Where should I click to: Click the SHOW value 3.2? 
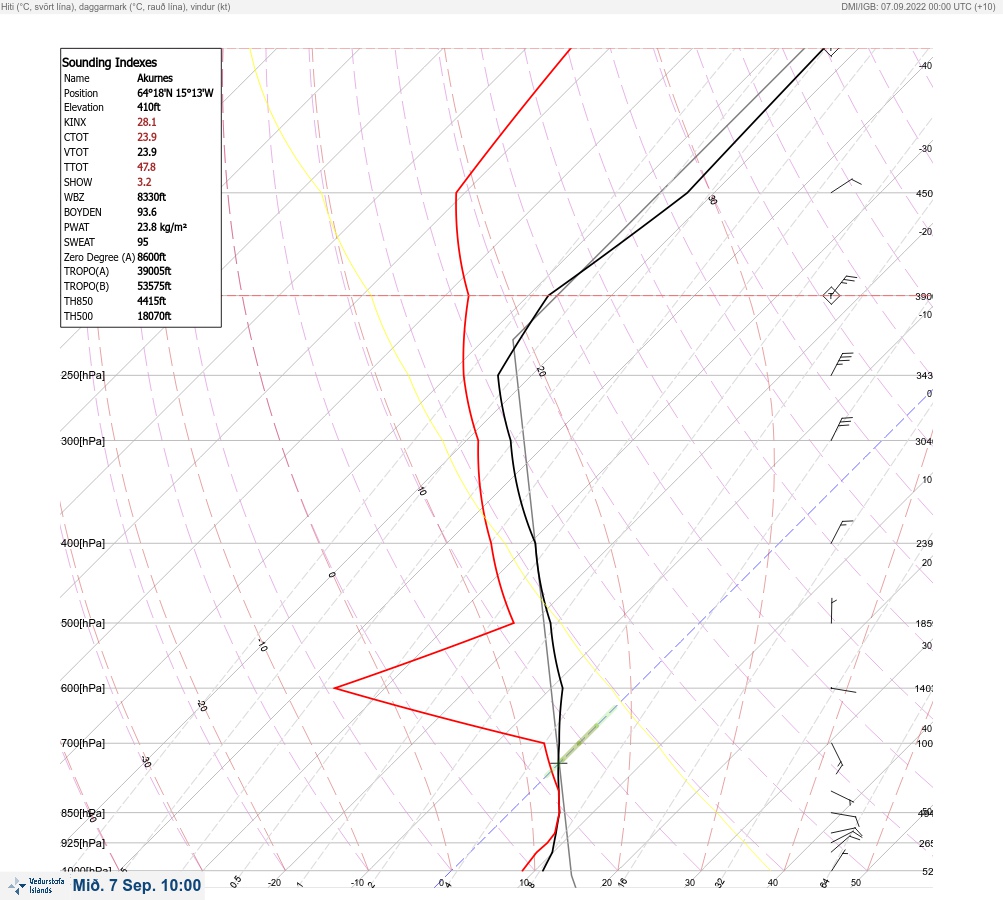pos(144,182)
